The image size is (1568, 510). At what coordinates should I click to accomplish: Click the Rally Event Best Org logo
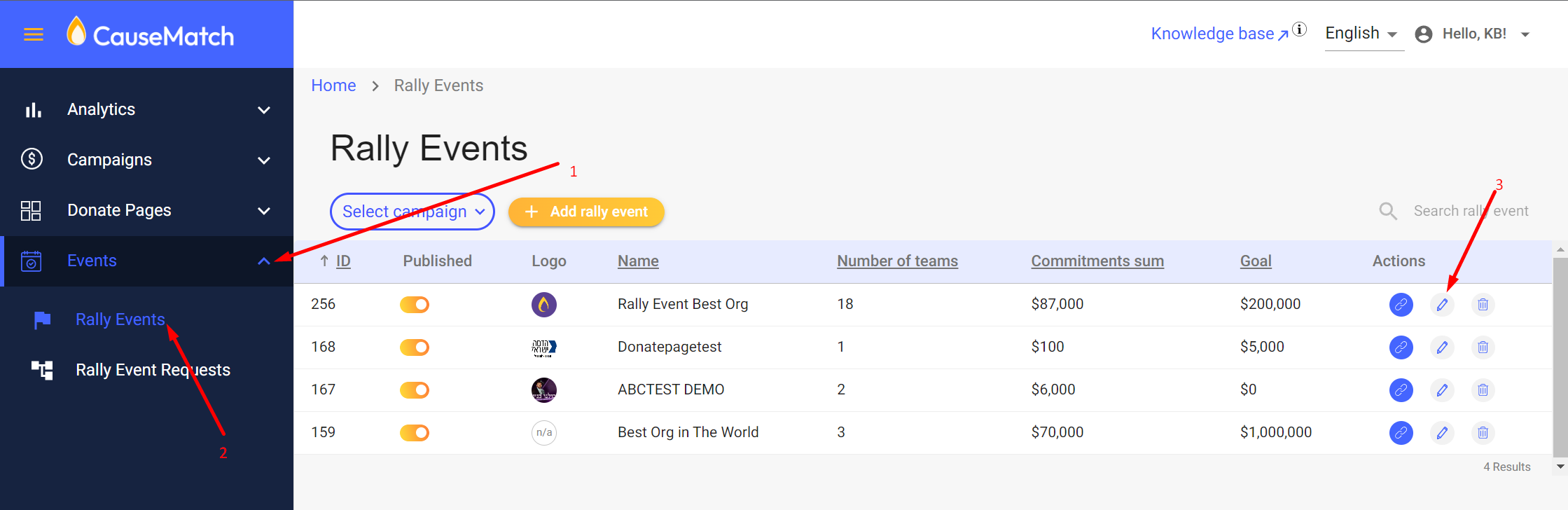pos(544,305)
